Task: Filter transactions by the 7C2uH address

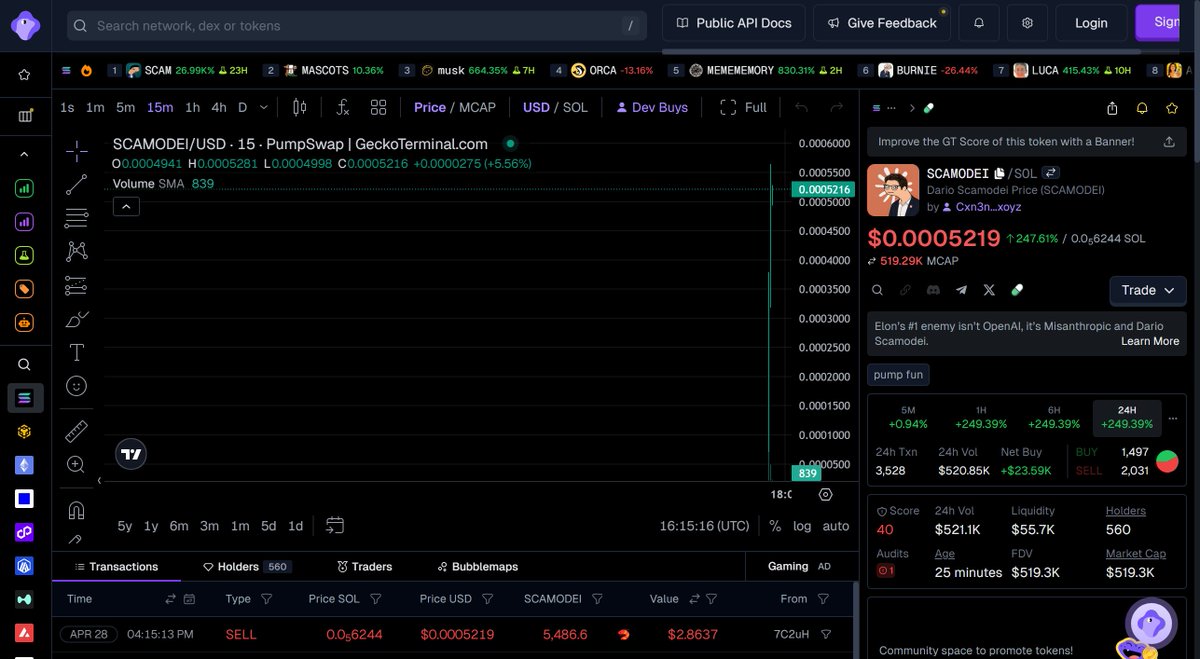Action: 826,634
